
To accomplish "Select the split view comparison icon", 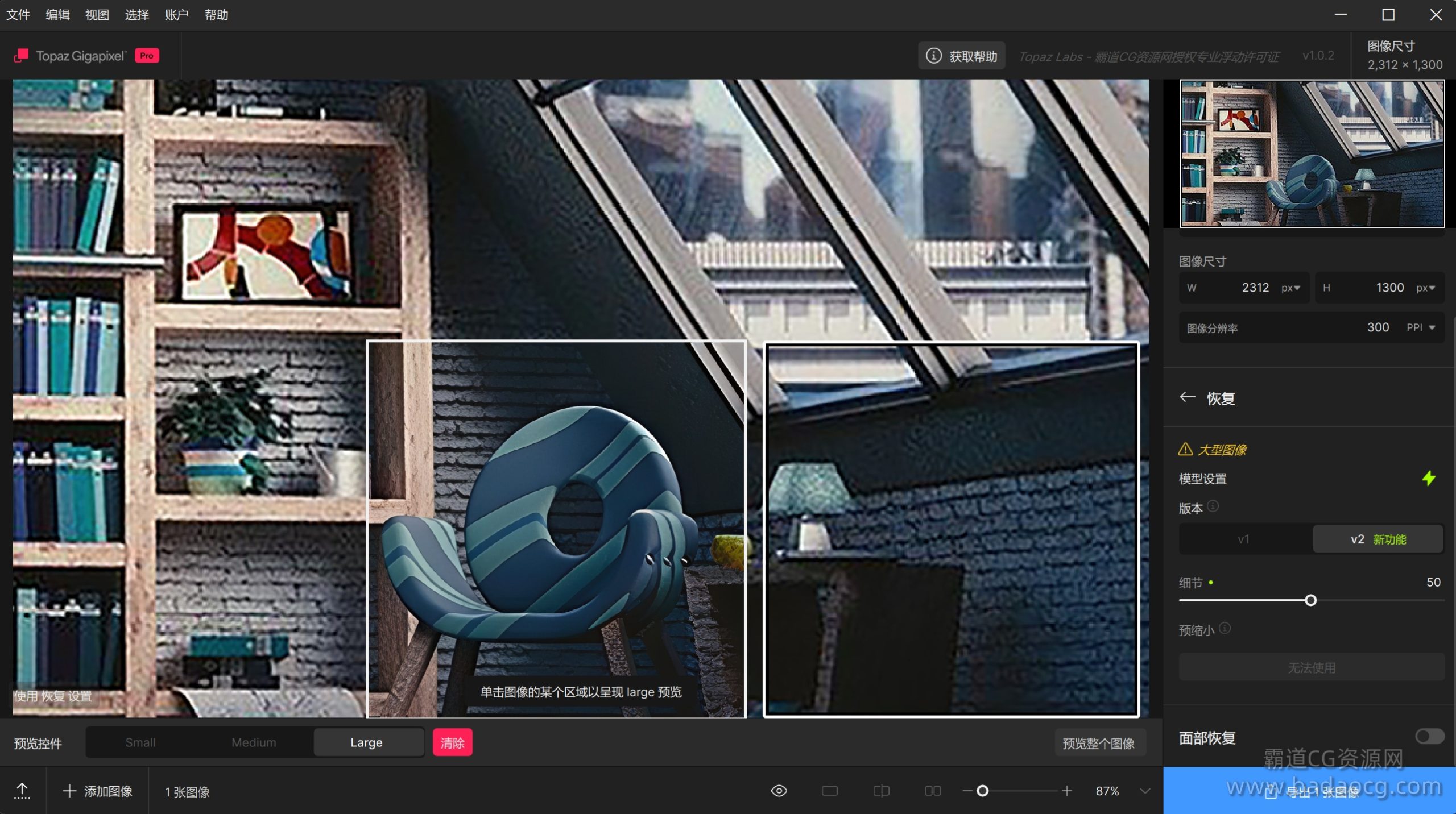I will tap(881, 791).
